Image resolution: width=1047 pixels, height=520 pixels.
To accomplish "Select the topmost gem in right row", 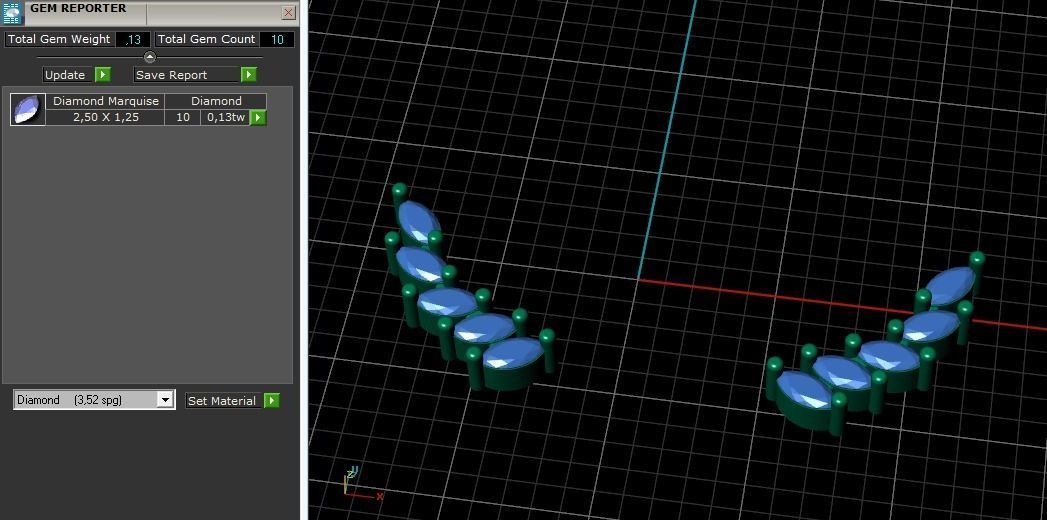I will 950,284.
